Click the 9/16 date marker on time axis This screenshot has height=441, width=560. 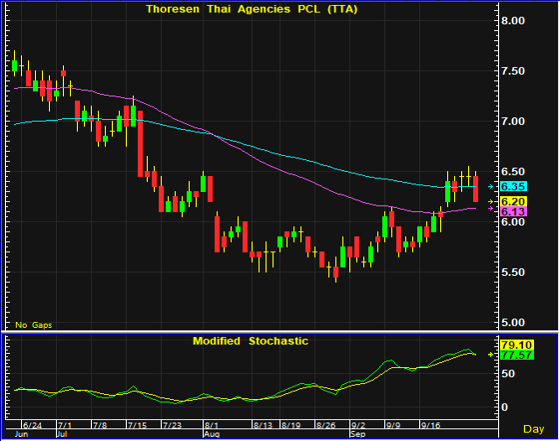tap(430, 425)
